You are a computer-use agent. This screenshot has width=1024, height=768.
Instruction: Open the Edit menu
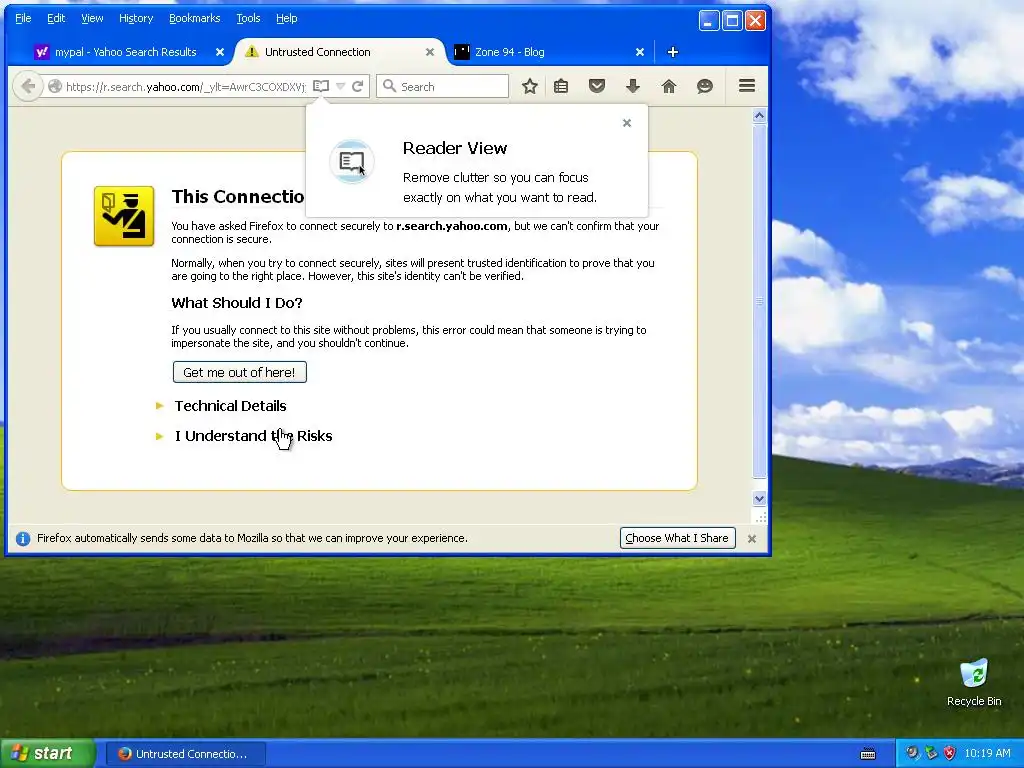[x=56, y=18]
